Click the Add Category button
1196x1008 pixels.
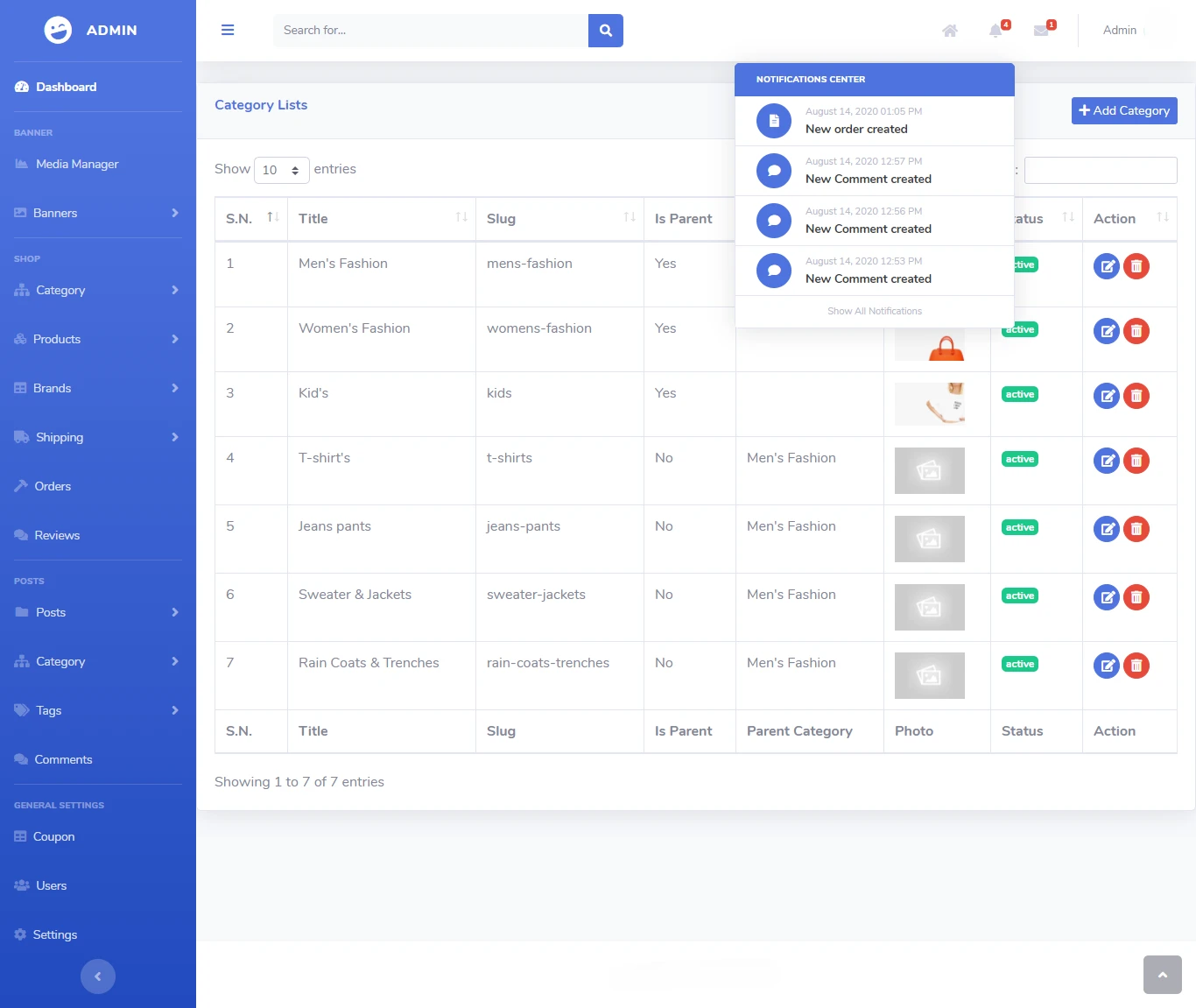1123,110
